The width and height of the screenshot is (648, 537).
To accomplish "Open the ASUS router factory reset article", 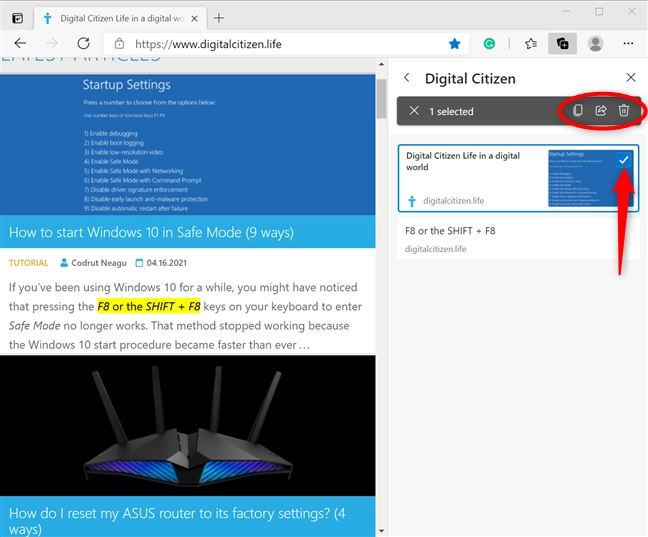I will [177, 521].
